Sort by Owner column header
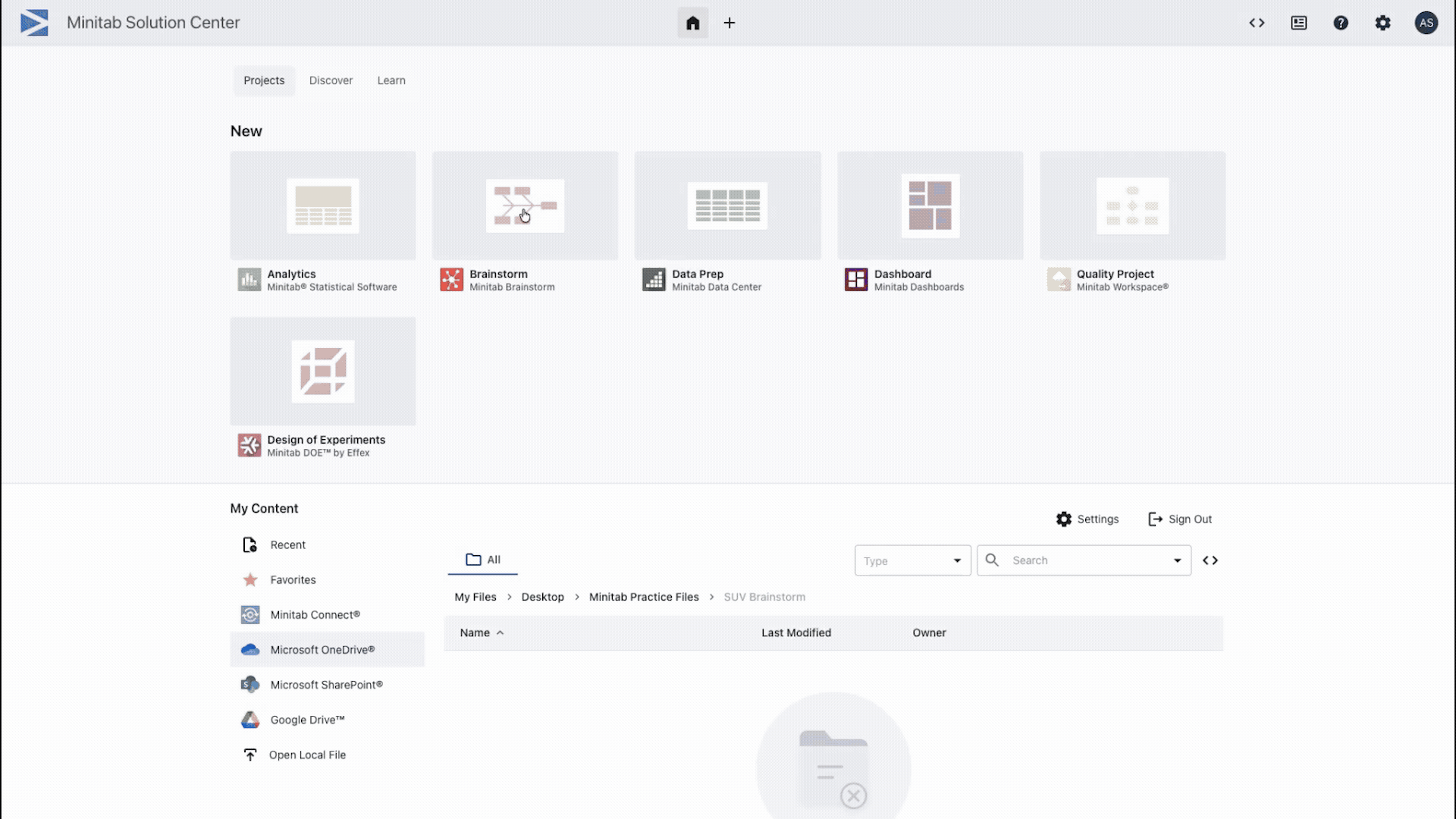Screen dimensions: 1456x819 [x=929, y=632]
